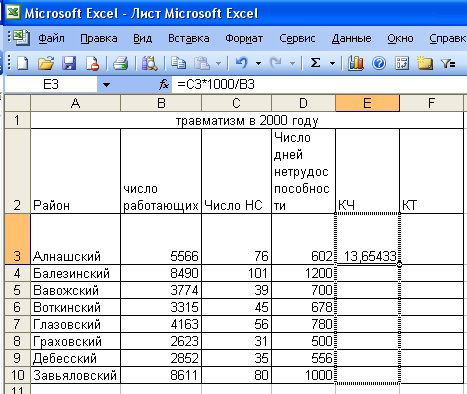Image resolution: width=467 pixels, height=394 pixels.
Task: Click the Name Box showing E3
Action: [x=51, y=85]
